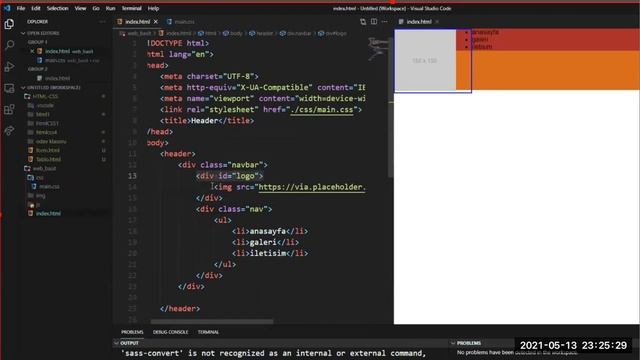Open the Run and Debug view

(x=9, y=67)
